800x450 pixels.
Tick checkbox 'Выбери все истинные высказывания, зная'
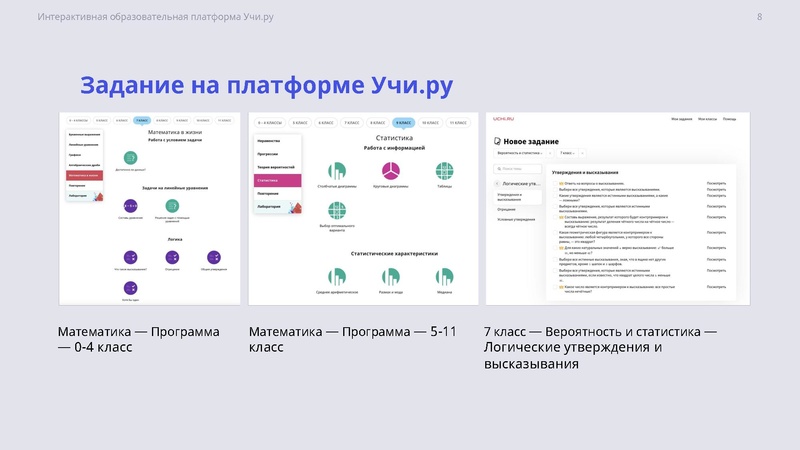point(555,260)
